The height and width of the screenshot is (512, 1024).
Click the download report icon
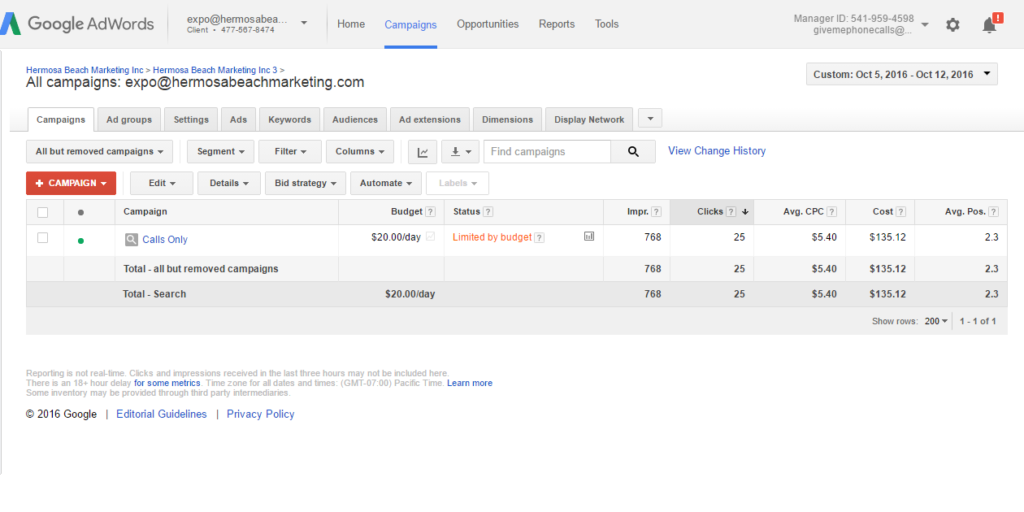point(459,152)
